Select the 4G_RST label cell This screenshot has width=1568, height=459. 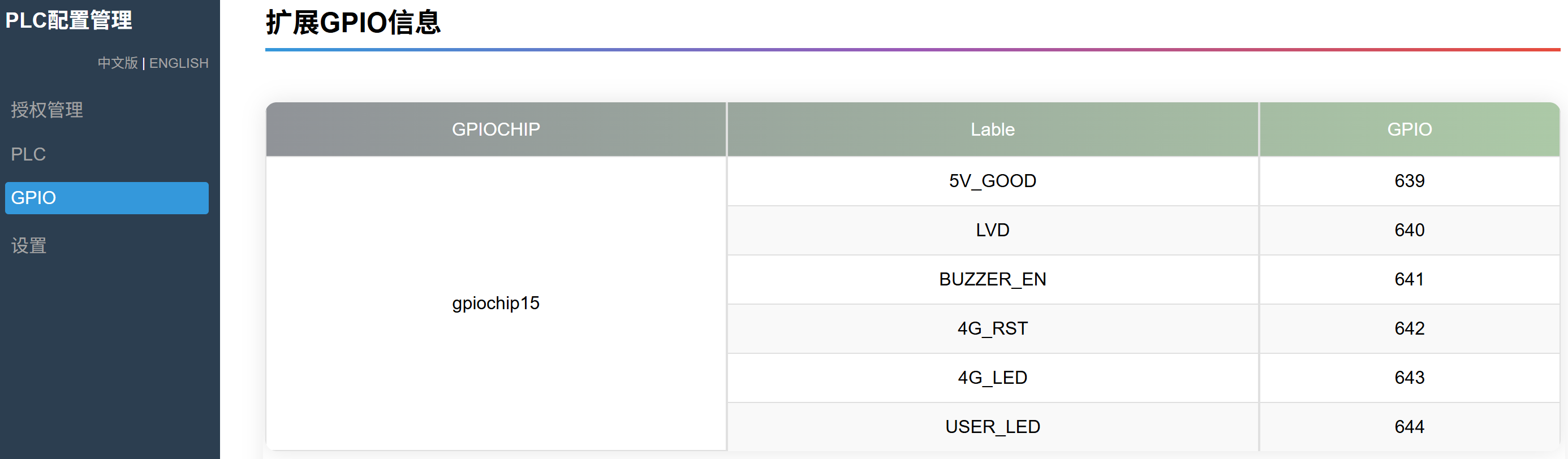[992, 329]
